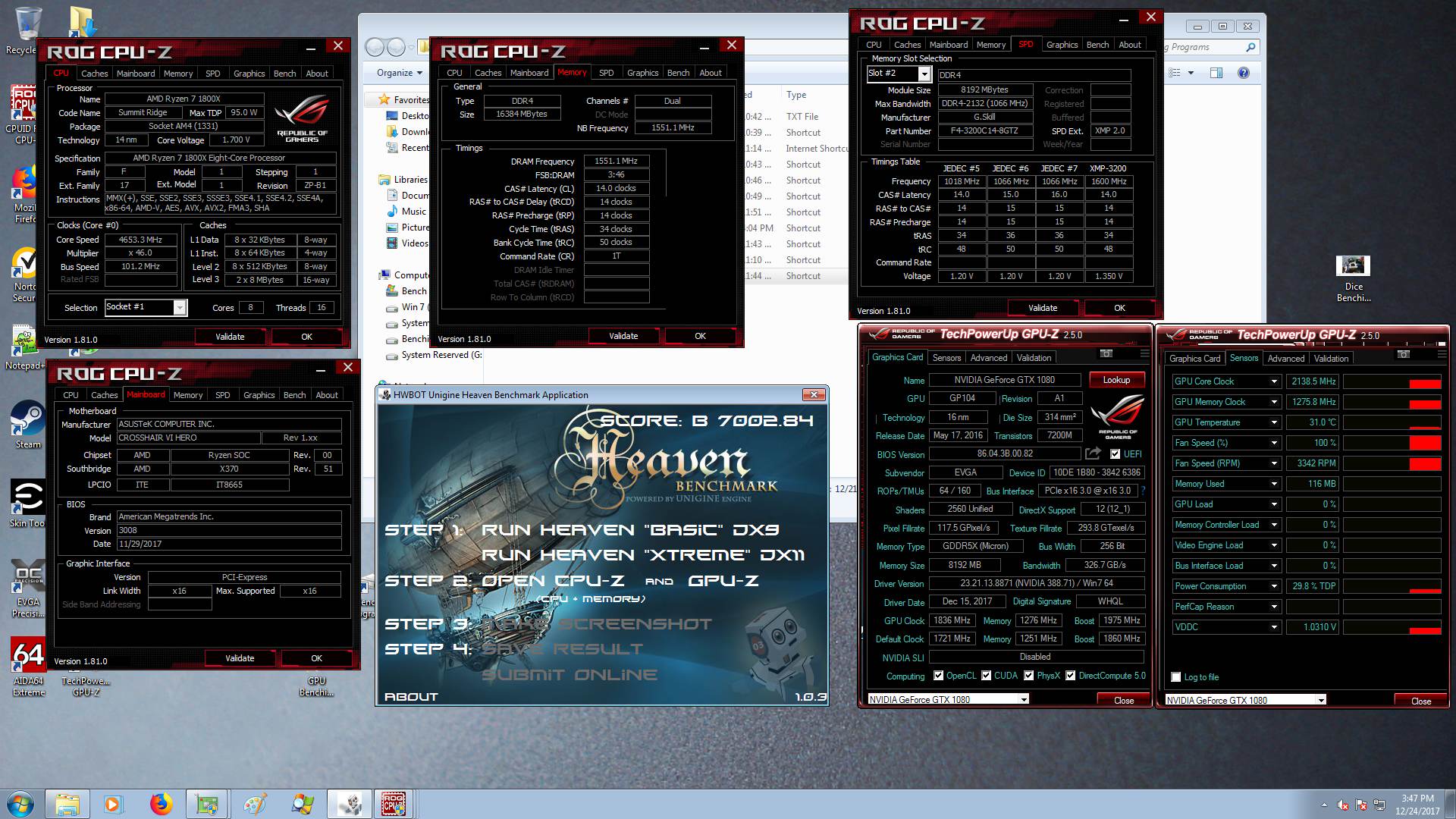Click the bus interface question mark icon
The width and height of the screenshot is (1456, 819).
(1143, 491)
